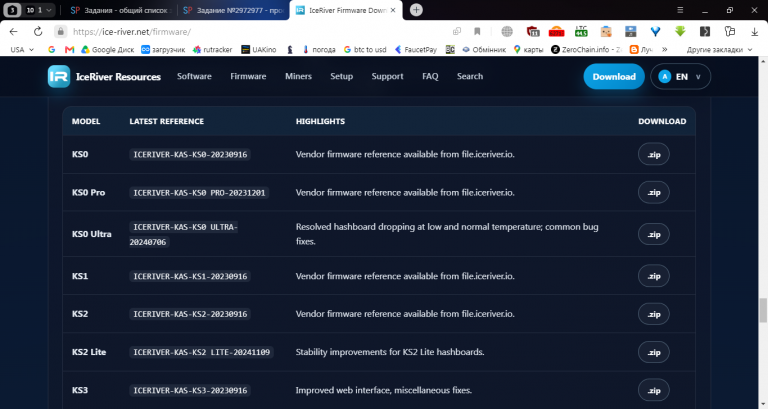Open the Firmware nav menu item
The height and width of the screenshot is (409, 768).
pos(248,76)
